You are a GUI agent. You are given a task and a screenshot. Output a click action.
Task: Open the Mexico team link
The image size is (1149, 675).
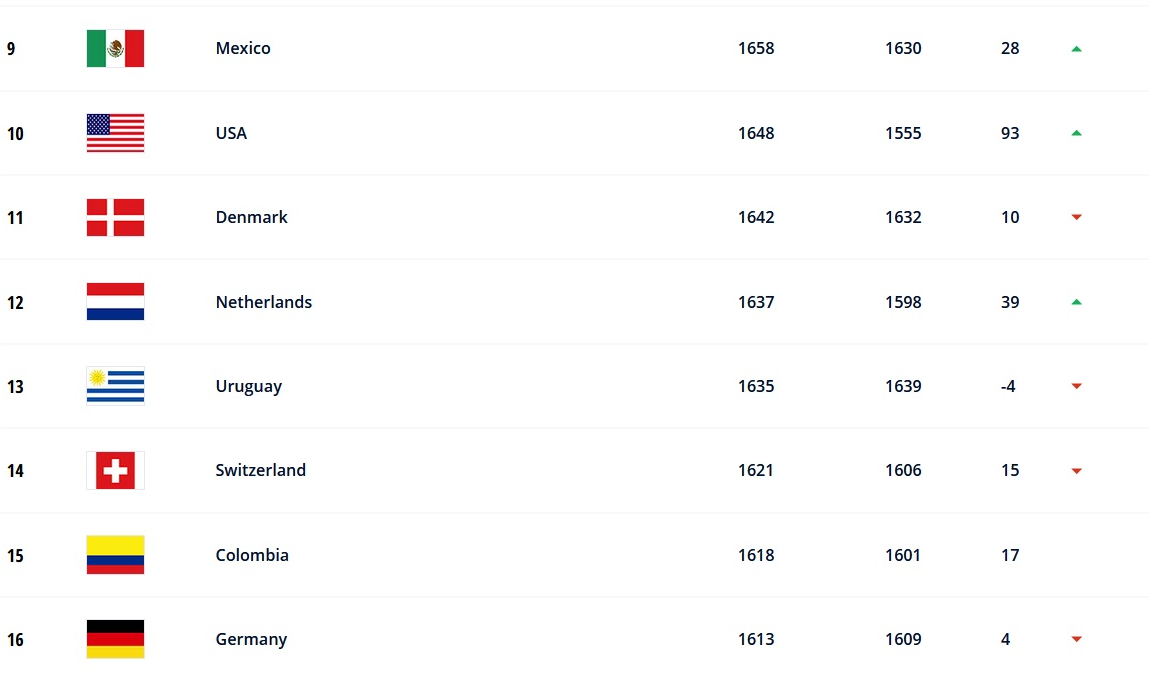pos(243,48)
